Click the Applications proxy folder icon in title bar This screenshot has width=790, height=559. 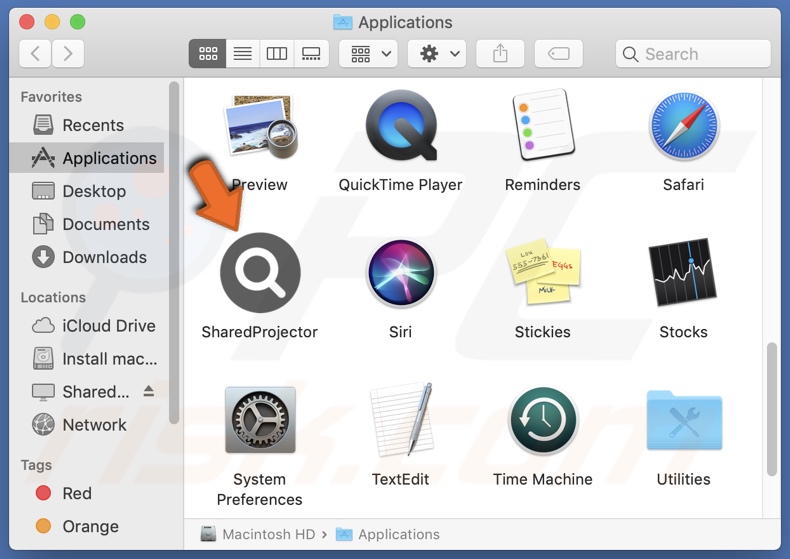coord(343,22)
